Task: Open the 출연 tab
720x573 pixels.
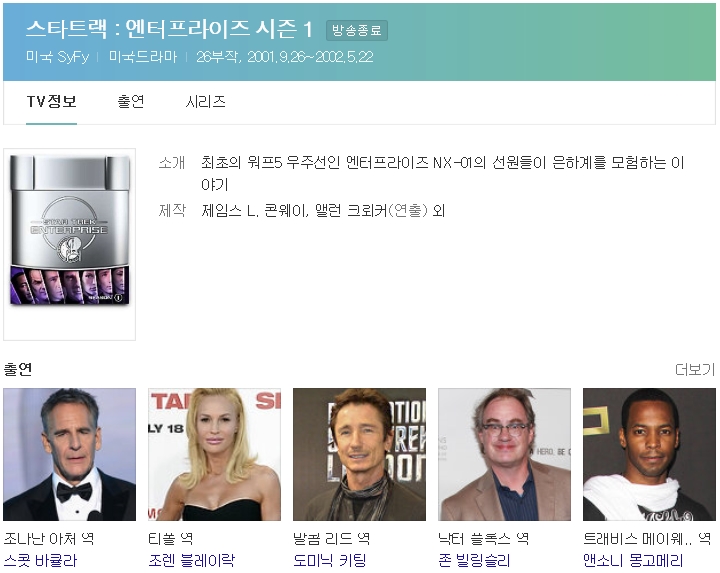Action: [130, 102]
